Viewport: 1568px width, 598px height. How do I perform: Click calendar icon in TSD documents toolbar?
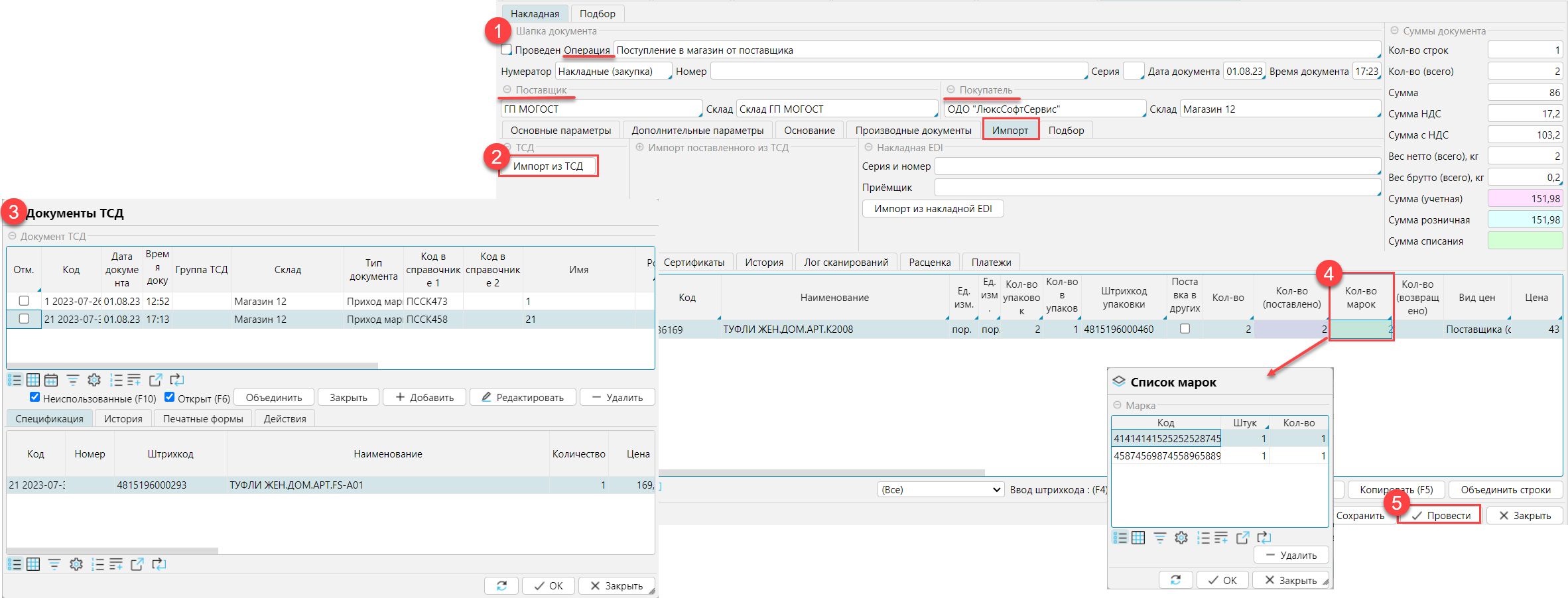click(51, 380)
